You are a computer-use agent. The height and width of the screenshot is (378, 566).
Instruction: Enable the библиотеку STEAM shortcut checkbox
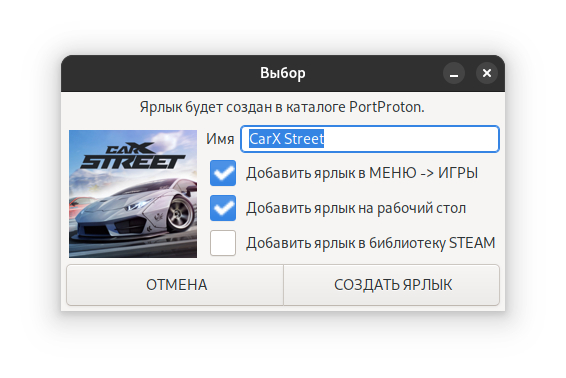click(x=223, y=243)
